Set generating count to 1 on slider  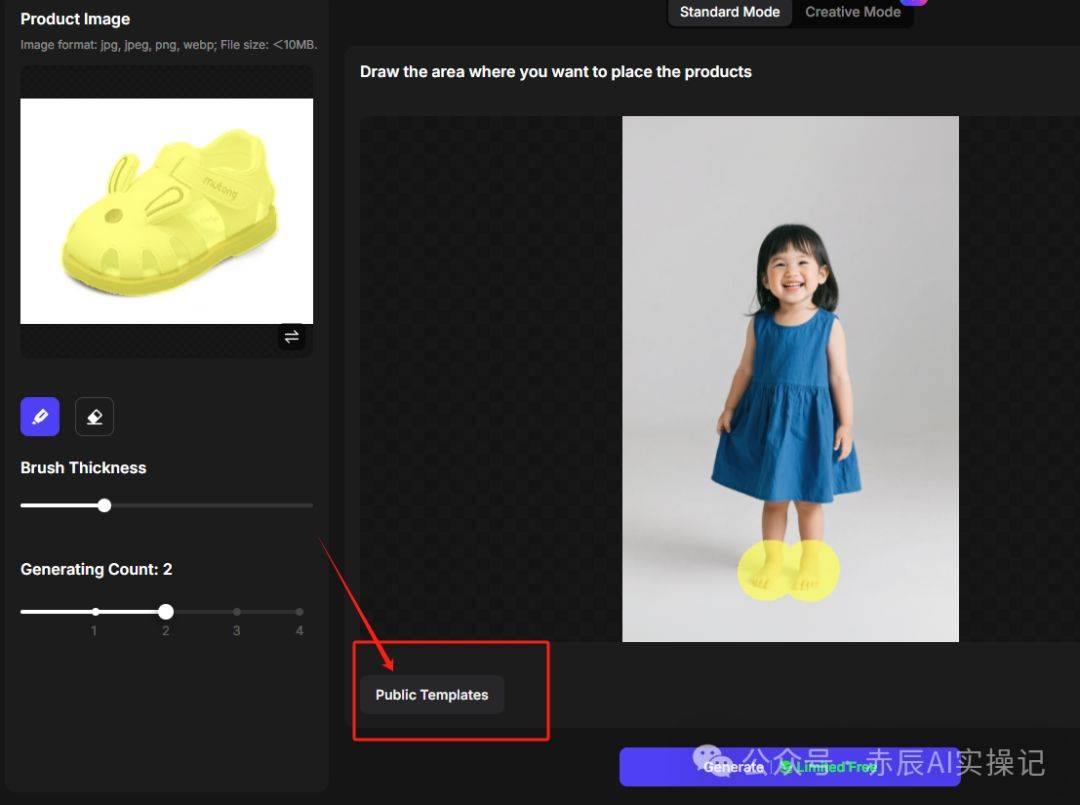pos(95,611)
